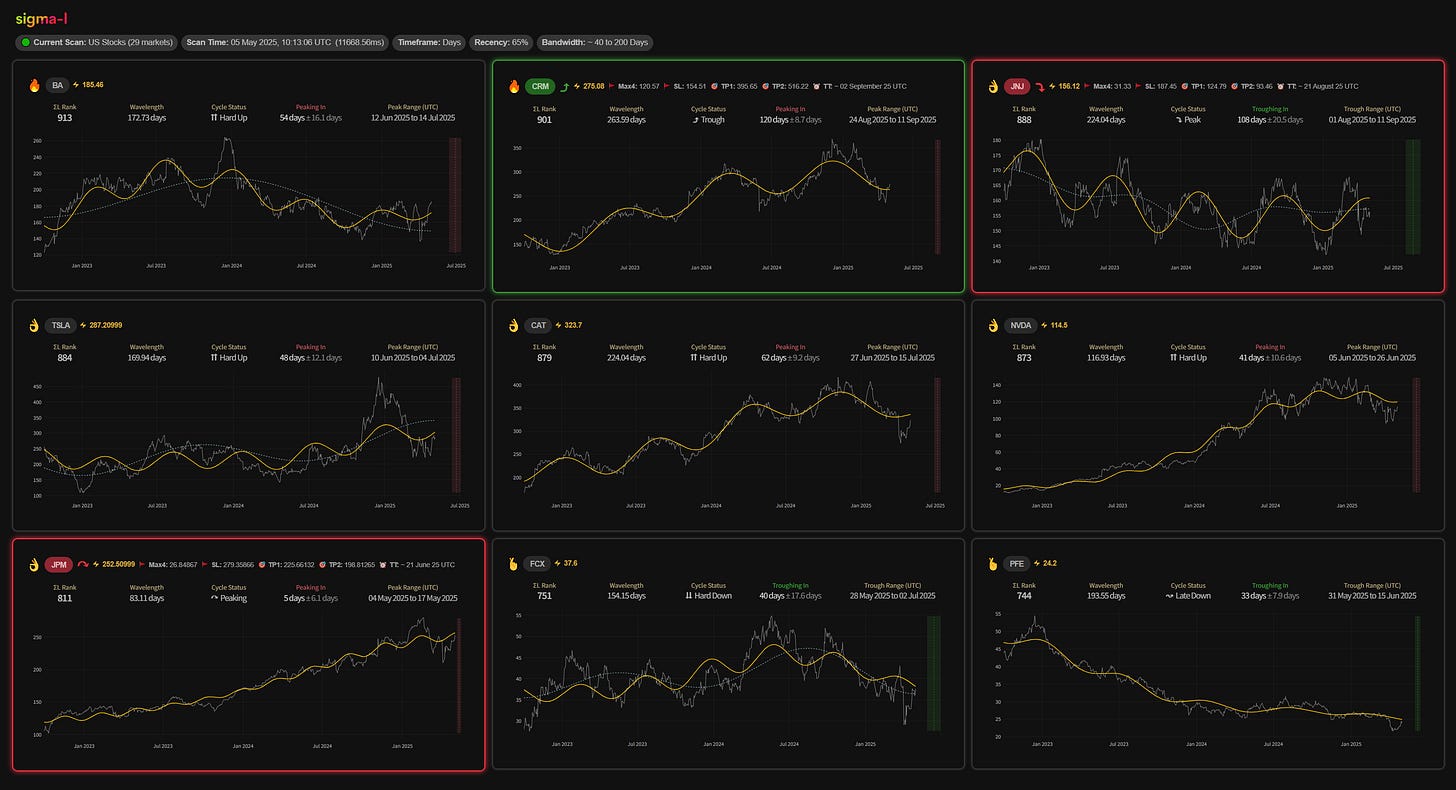
Task: Open the BA ticker pill
Action: (56, 86)
